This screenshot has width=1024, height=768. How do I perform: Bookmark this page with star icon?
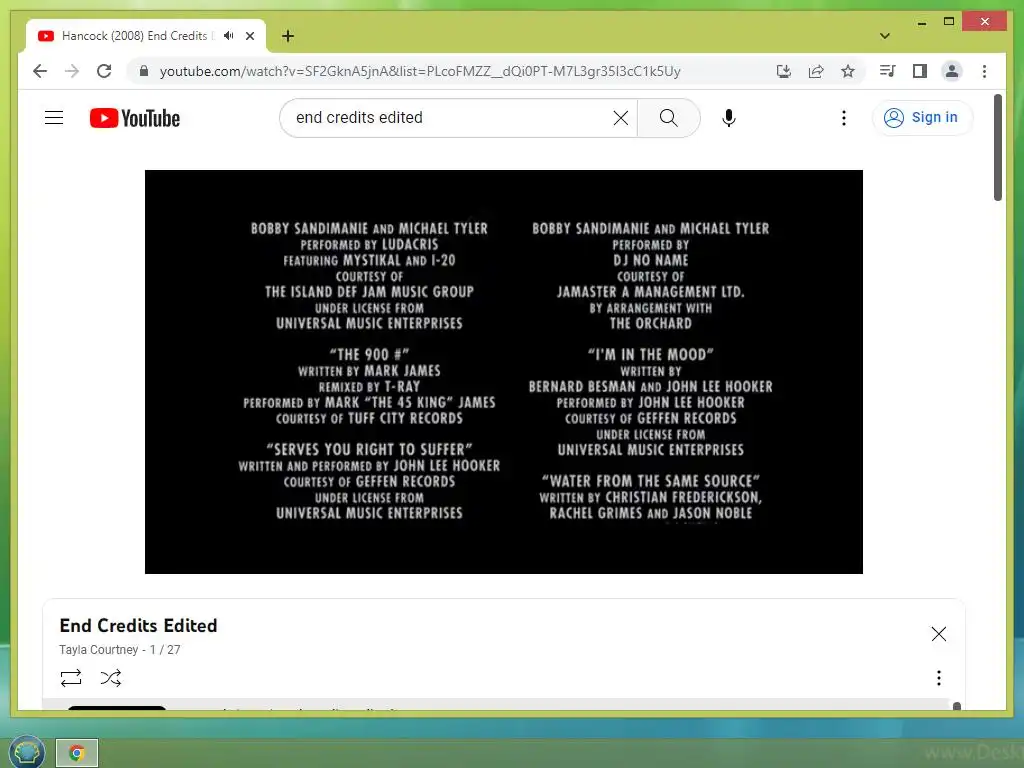click(848, 71)
